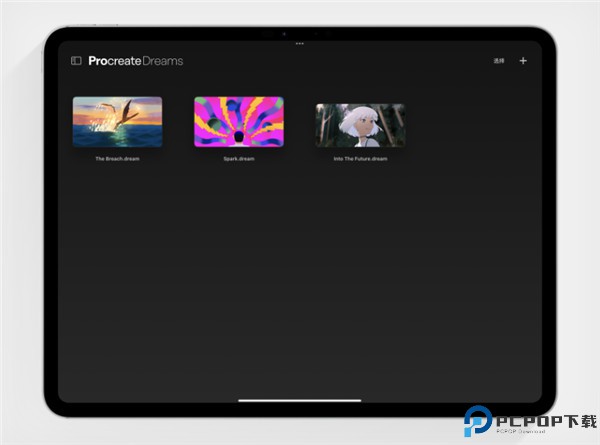The image size is (600, 445).
Task: Click the 'The Breach.dream' file name
Action: click(117, 159)
